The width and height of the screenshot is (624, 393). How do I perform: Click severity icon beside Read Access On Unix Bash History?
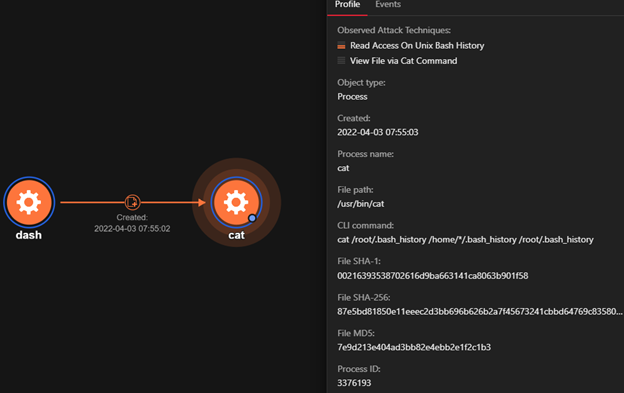(341, 46)
